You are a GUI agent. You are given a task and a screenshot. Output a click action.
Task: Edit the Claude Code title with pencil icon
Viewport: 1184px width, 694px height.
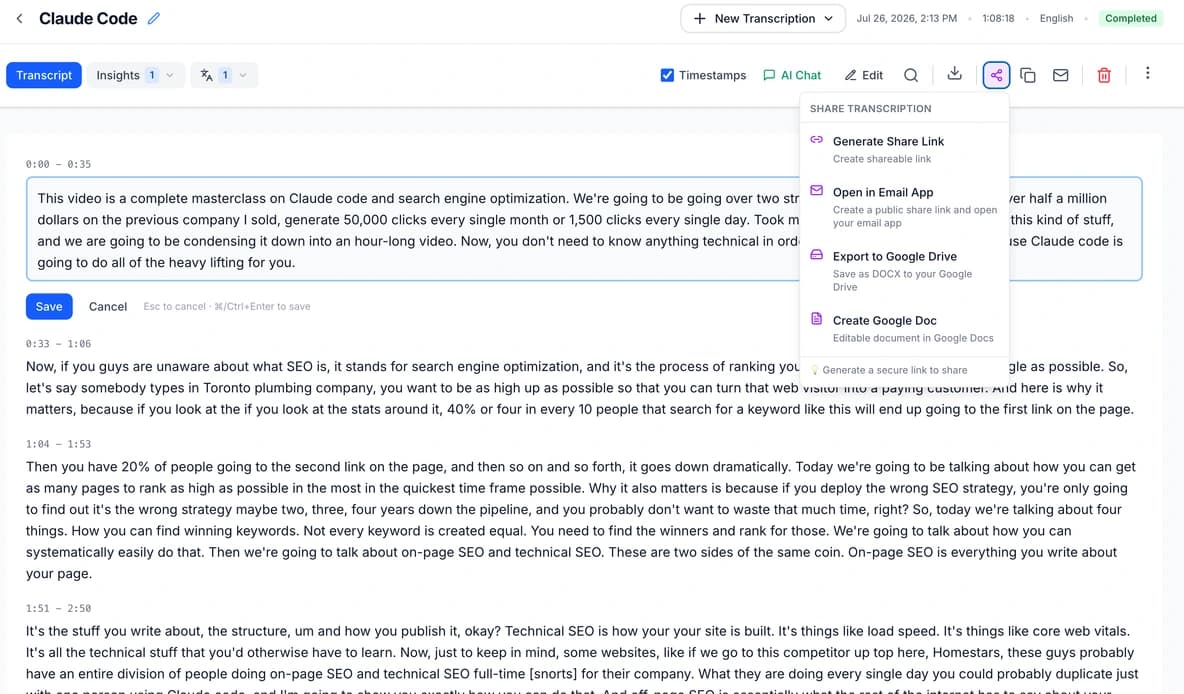(154, 18)
